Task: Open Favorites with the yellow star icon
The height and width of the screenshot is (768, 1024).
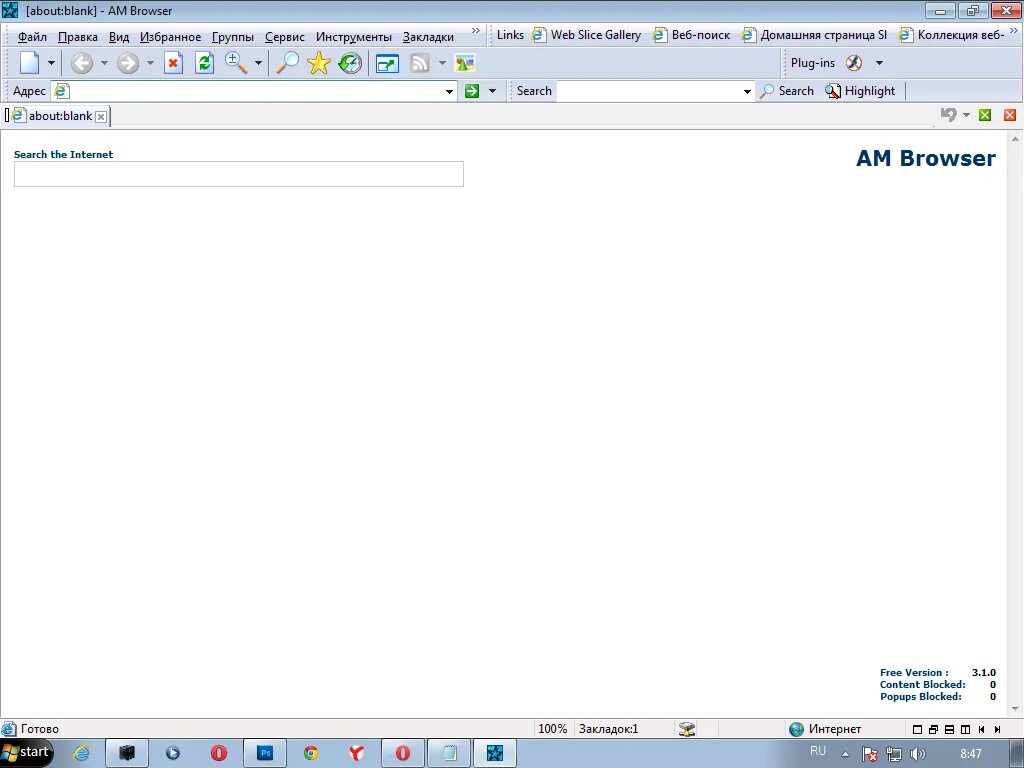Action: point(319,63)
